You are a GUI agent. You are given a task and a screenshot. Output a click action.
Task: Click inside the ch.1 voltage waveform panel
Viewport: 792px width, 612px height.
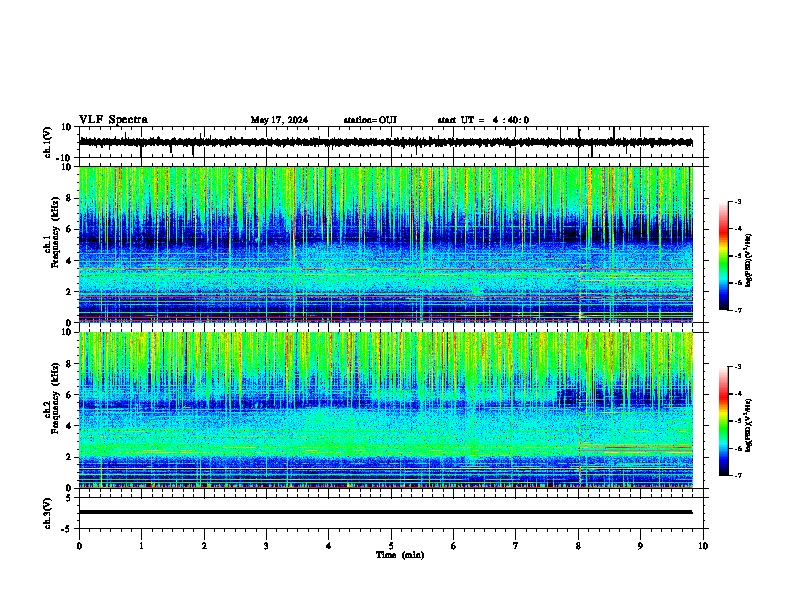coord(390,142)
